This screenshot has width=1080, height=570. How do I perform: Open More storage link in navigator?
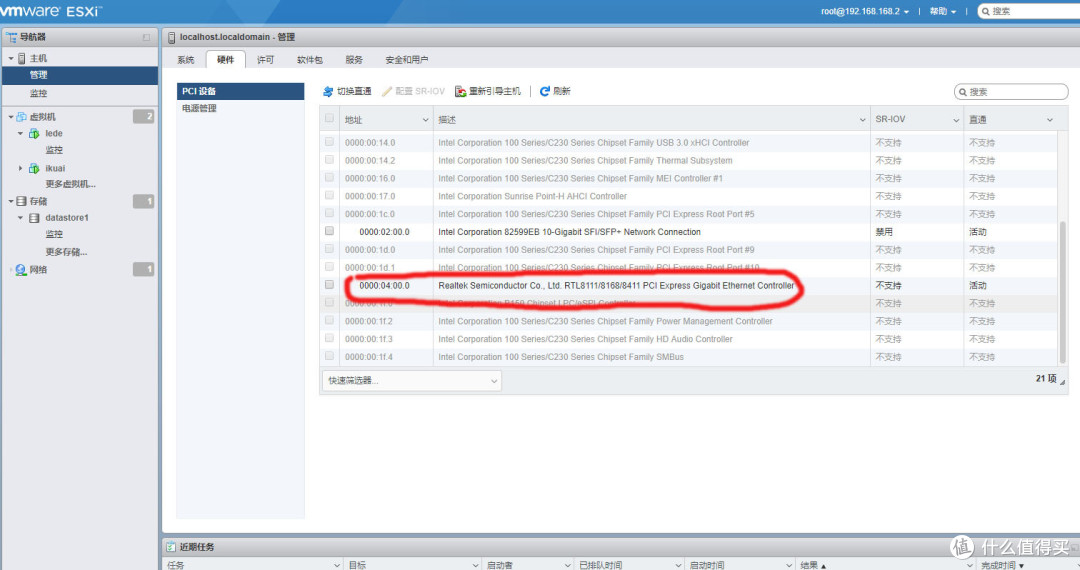66,252
